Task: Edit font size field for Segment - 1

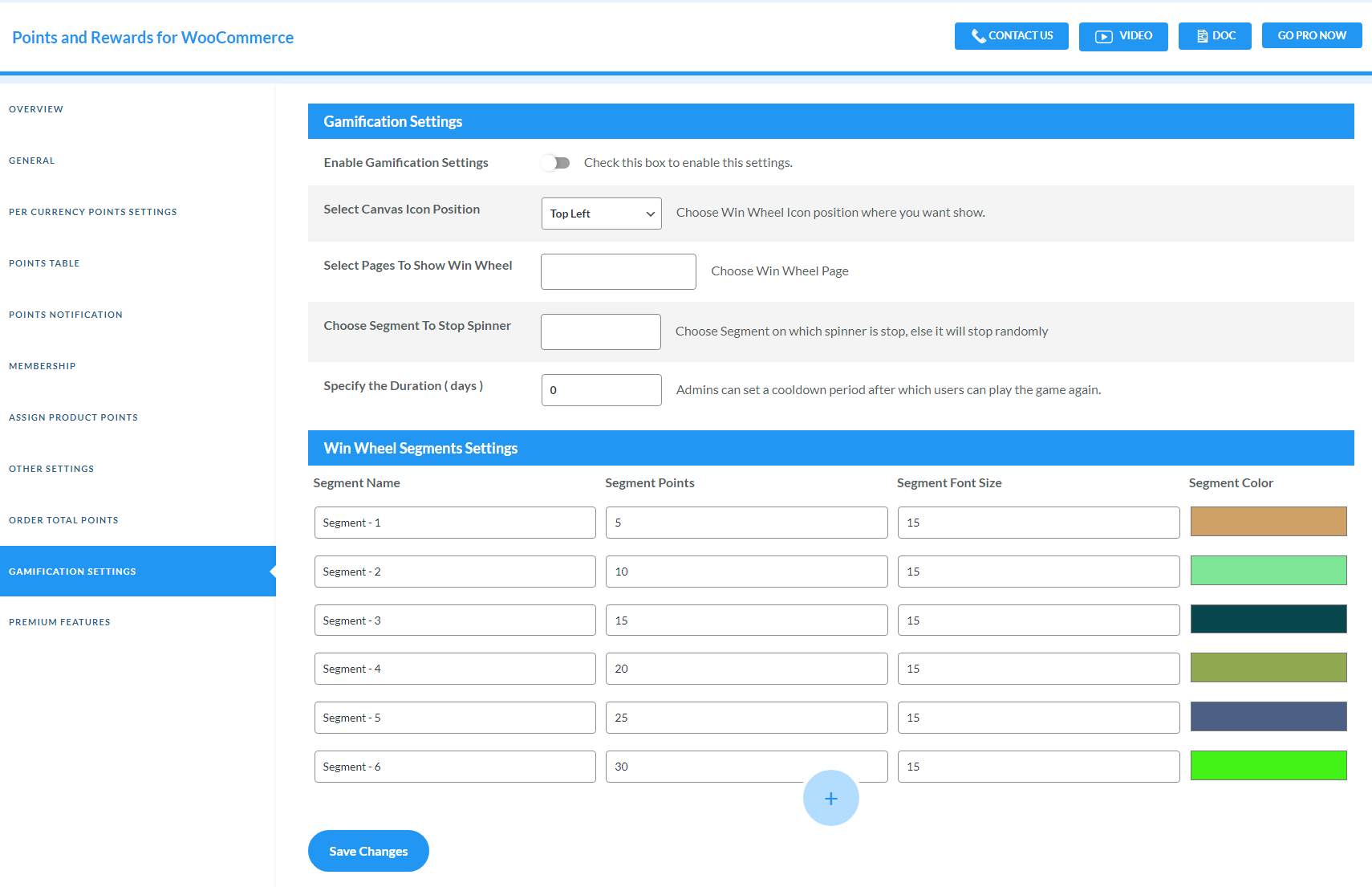Action: click(1039, 523)
